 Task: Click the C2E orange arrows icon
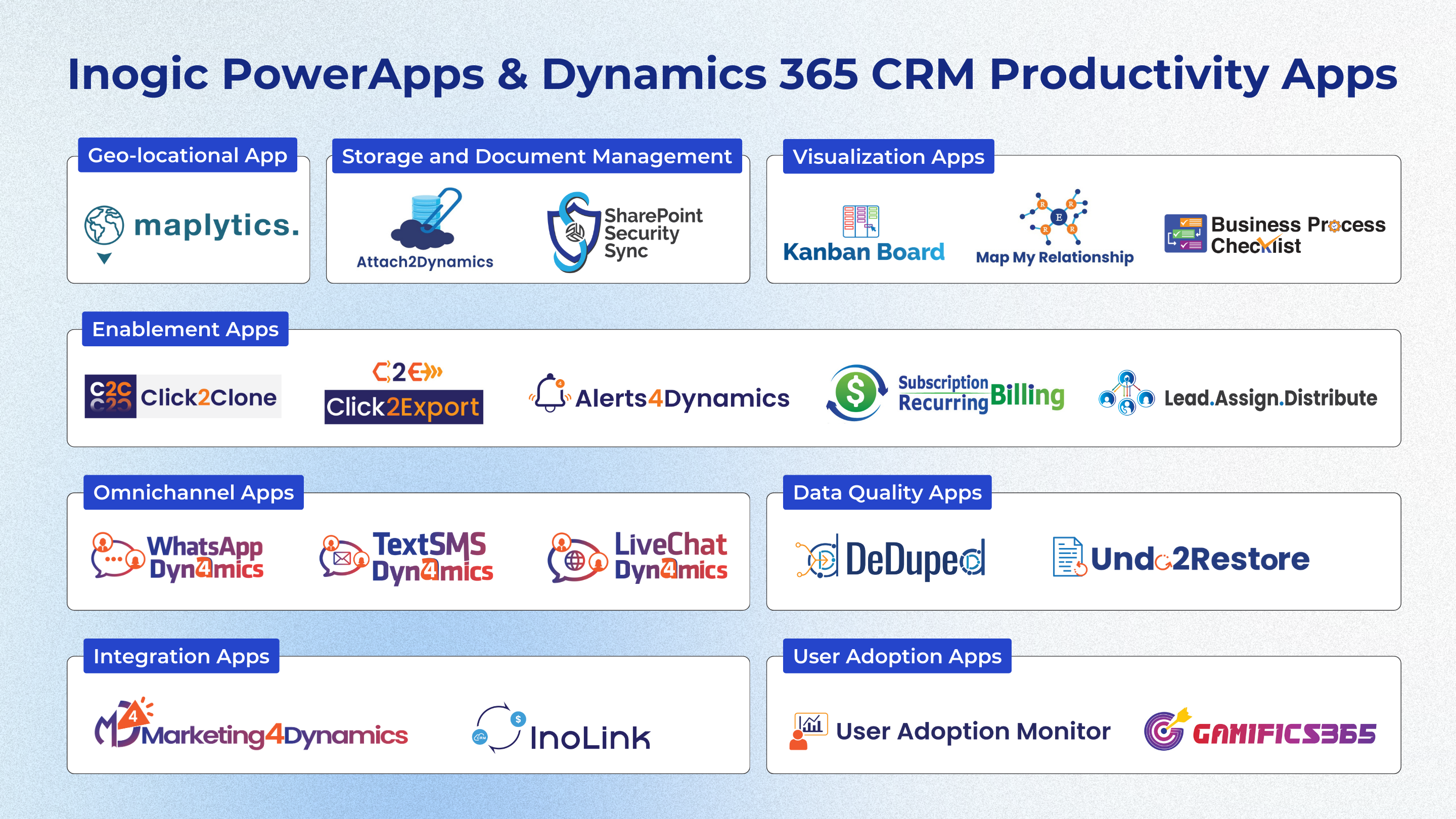click(407, 372)
